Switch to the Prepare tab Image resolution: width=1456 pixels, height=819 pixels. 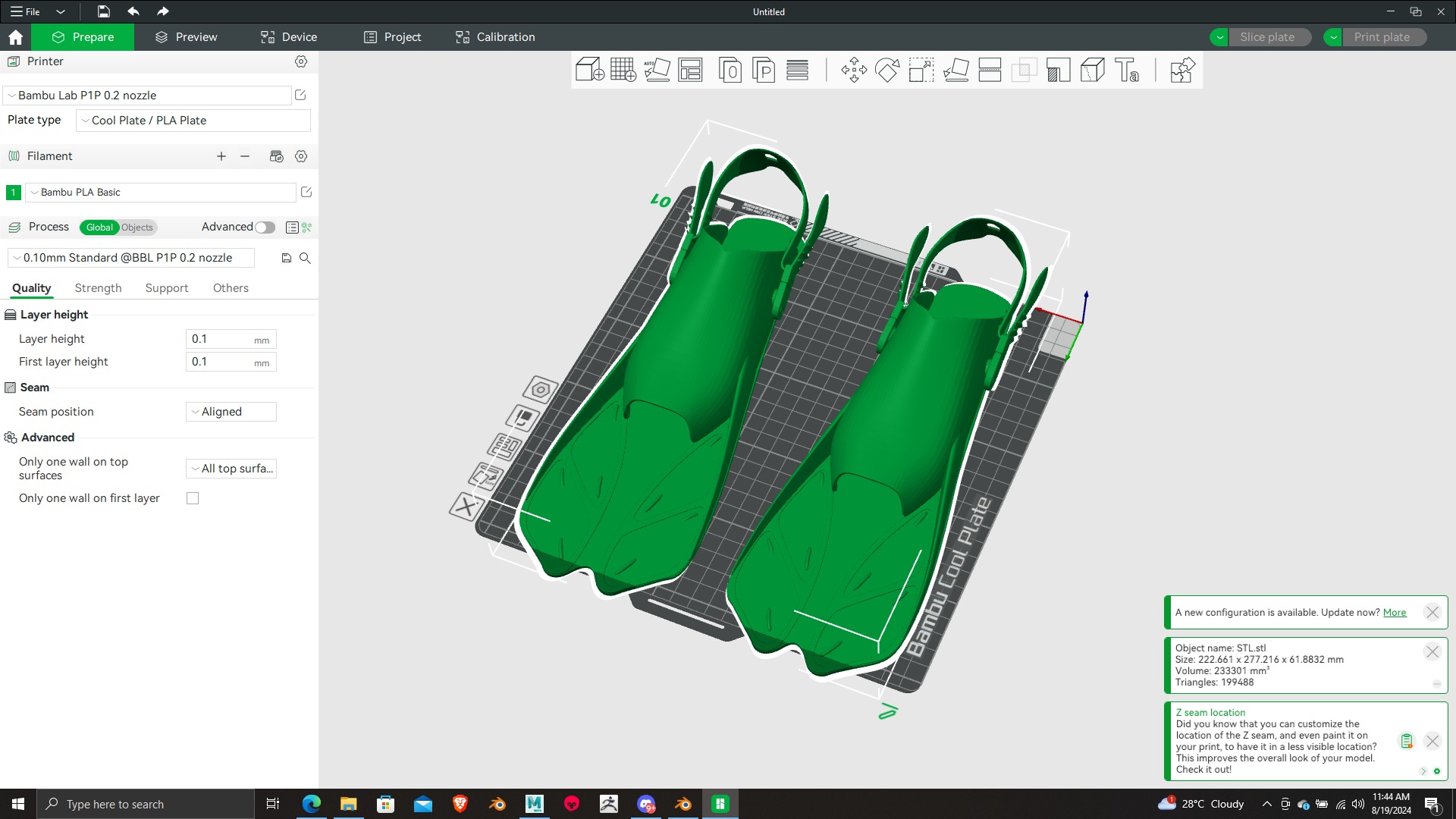(x=83, y=37)
